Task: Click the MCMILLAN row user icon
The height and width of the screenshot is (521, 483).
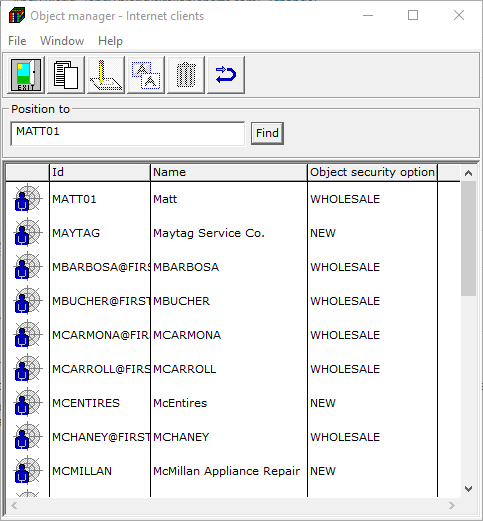Action: (28, 470)
